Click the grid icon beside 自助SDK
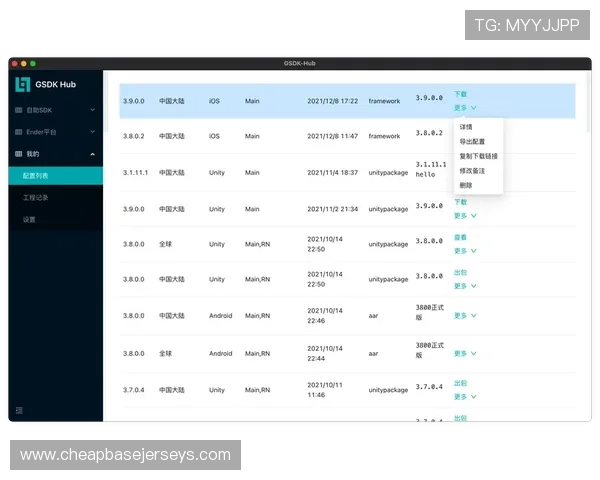 click(x=18, y=110)
